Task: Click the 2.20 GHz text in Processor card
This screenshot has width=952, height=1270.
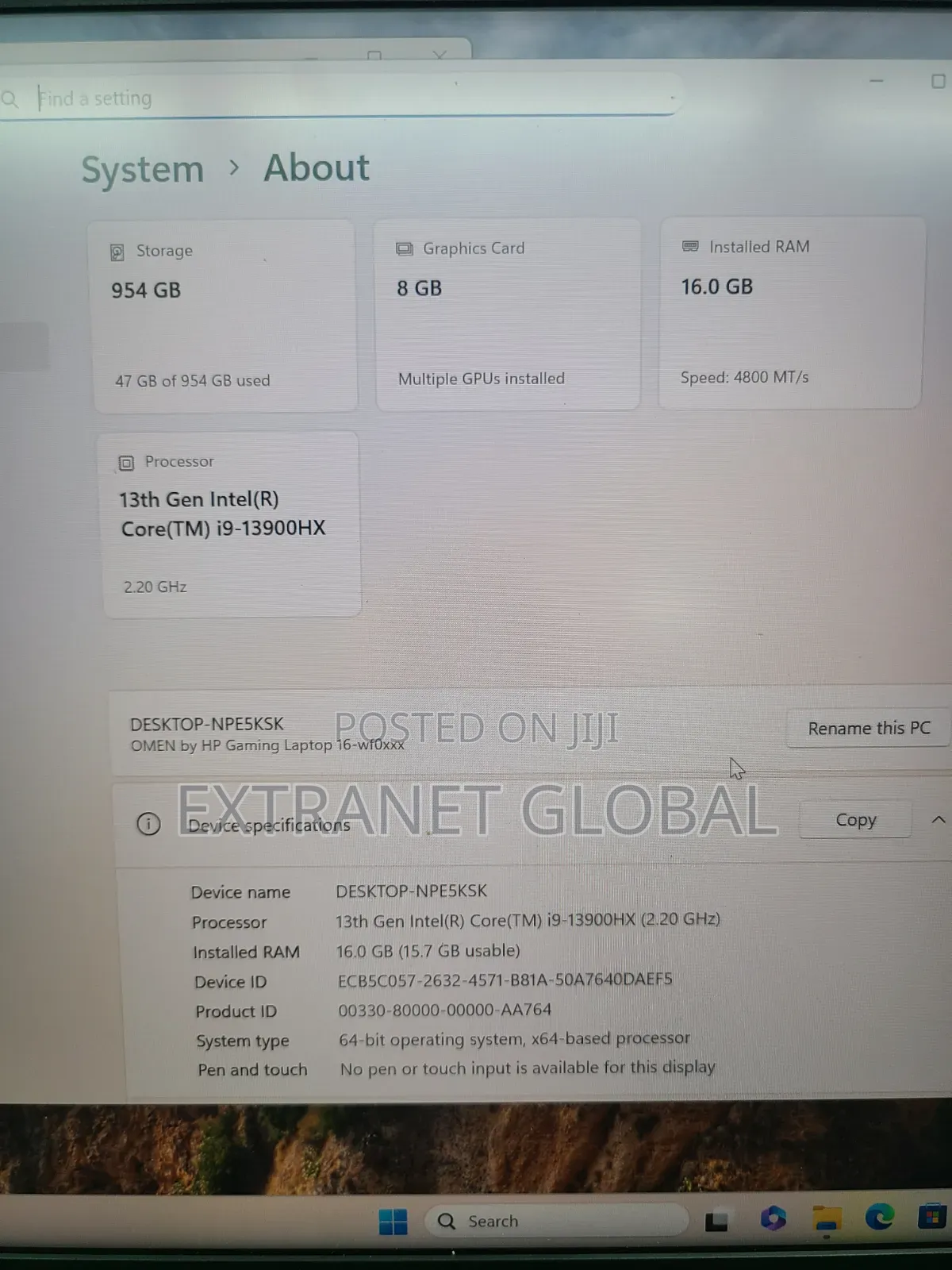Action: coord(155,587)
